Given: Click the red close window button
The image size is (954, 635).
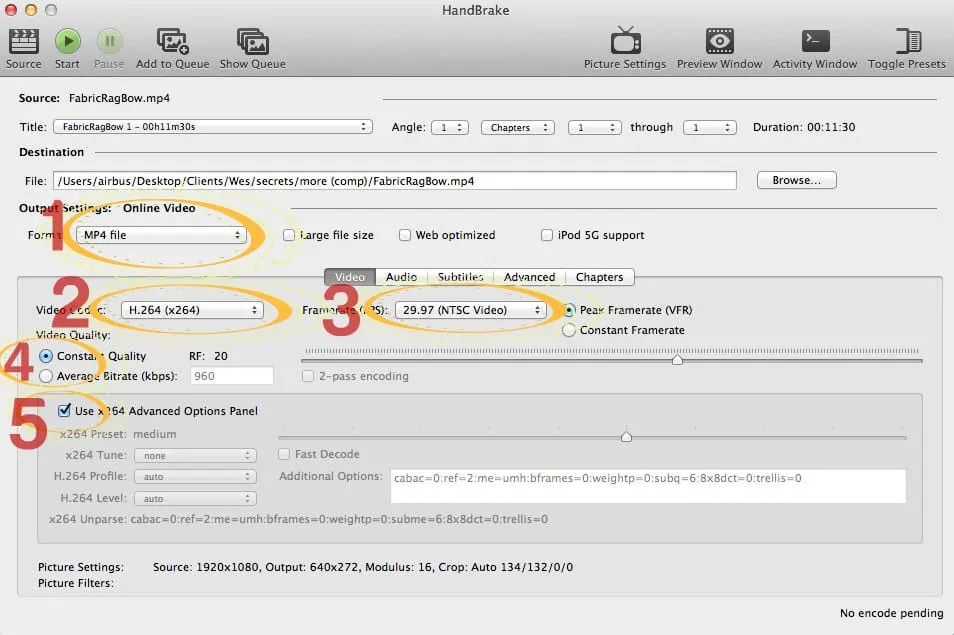Looking at the screenshot, I should tap(10, 10).
